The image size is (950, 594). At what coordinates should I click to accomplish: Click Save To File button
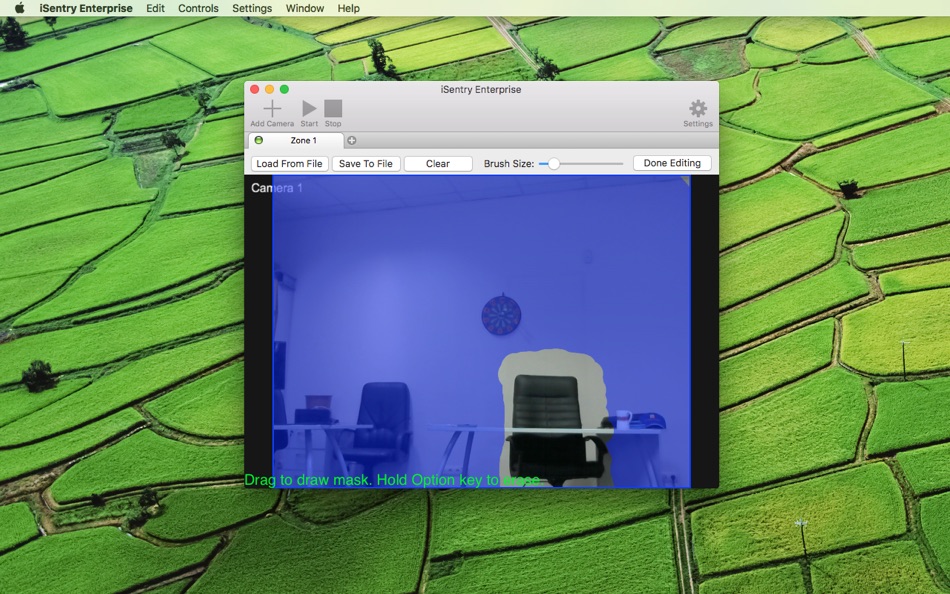pos(365,164)
